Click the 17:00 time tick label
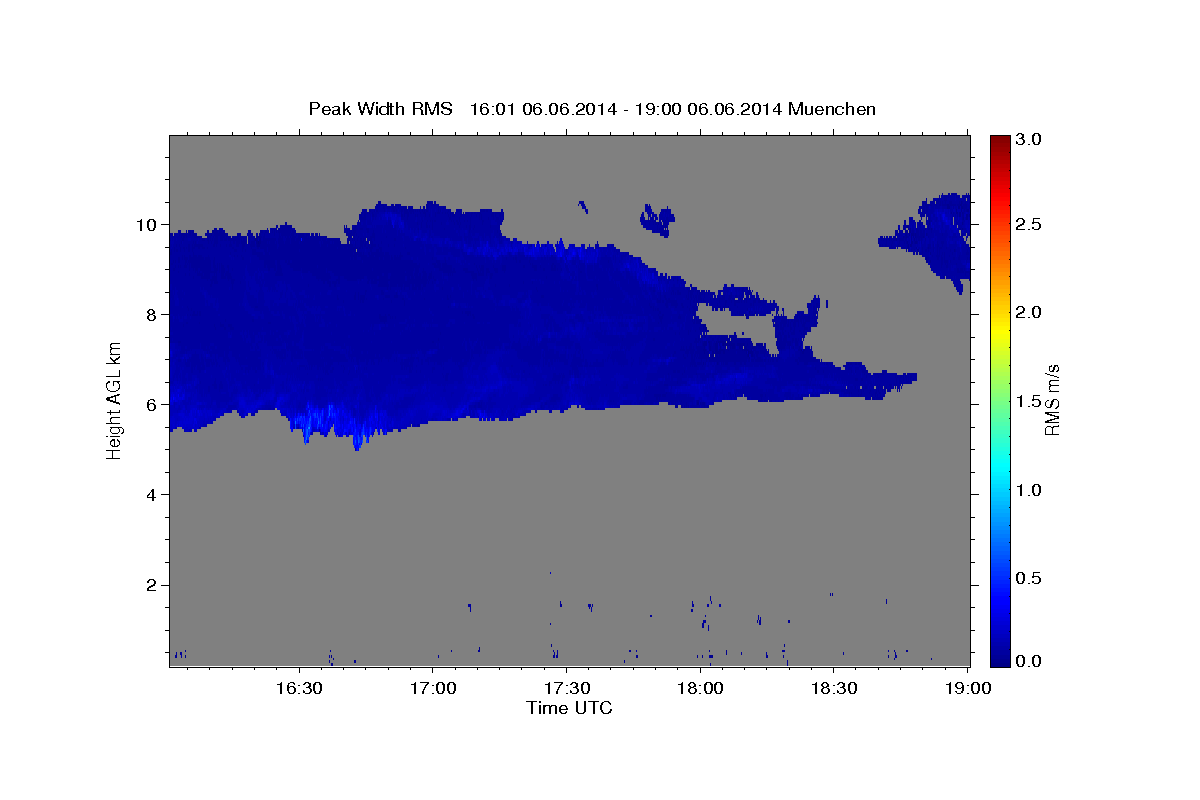 tap(433, 688)
